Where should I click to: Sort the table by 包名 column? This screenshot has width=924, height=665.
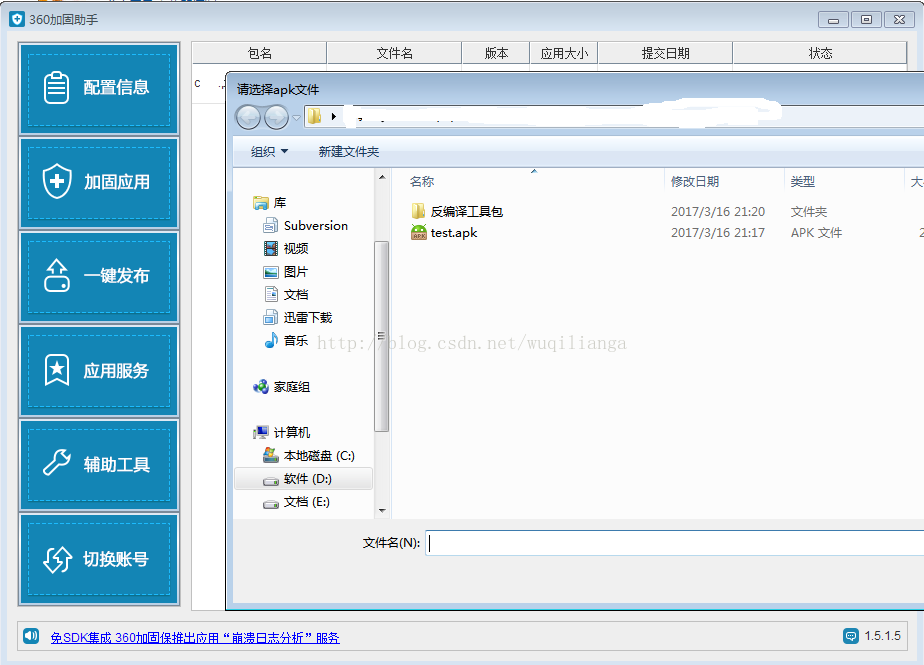(259, 53)
